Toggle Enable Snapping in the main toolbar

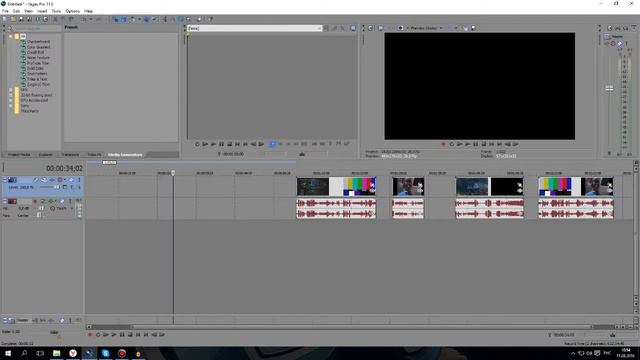pos(116,19)
